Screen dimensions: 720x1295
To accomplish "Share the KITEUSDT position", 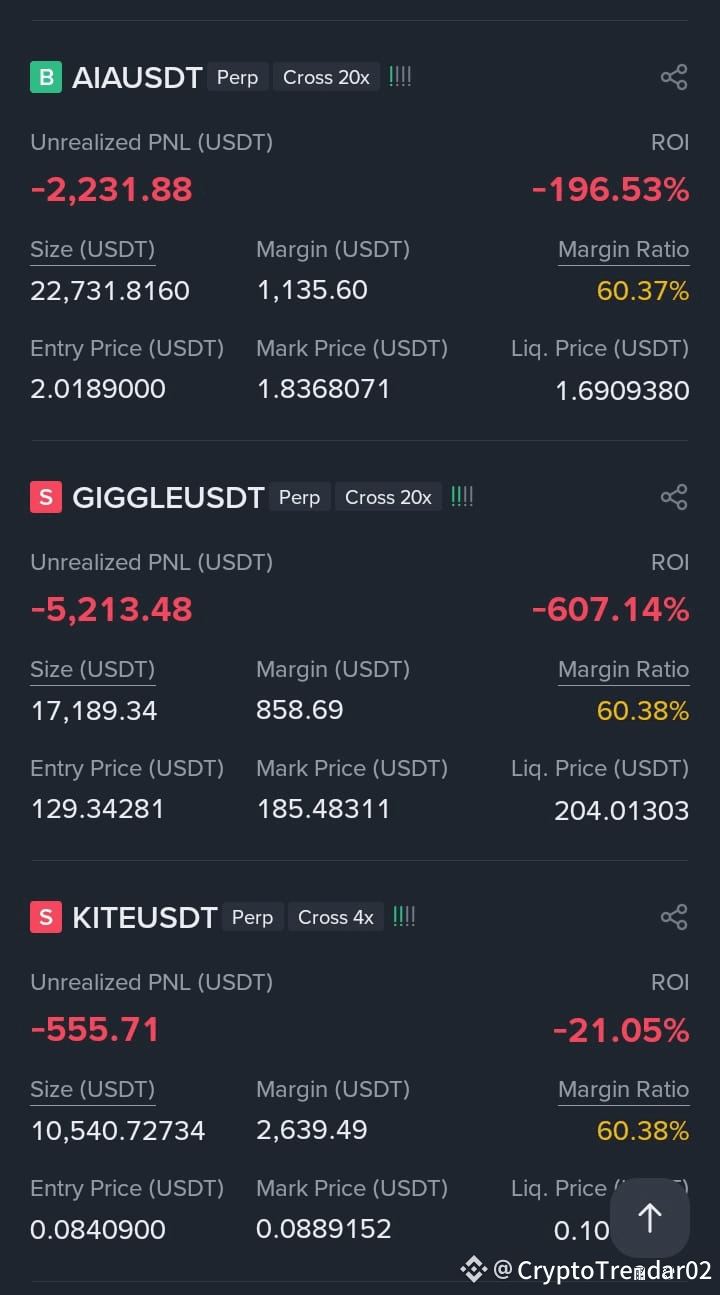I will tap(674, 917).
